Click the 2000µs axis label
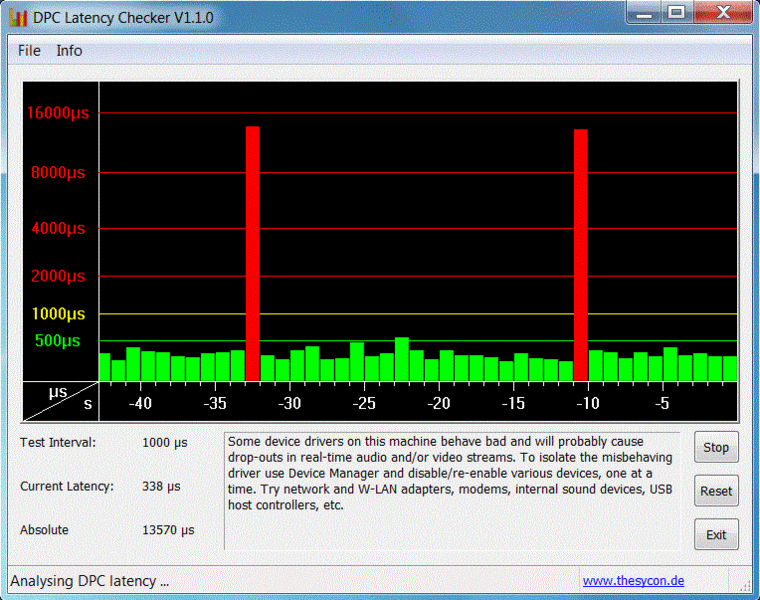The image size is (760, 600). (58, 276)
